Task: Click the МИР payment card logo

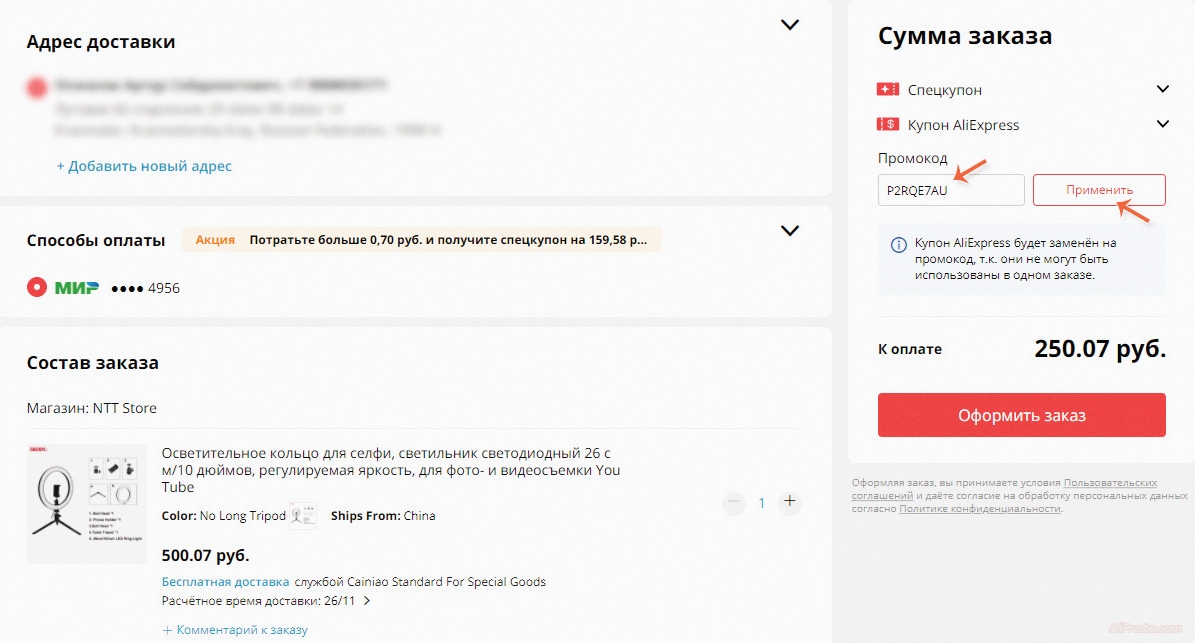Action: tap(77, 288)
